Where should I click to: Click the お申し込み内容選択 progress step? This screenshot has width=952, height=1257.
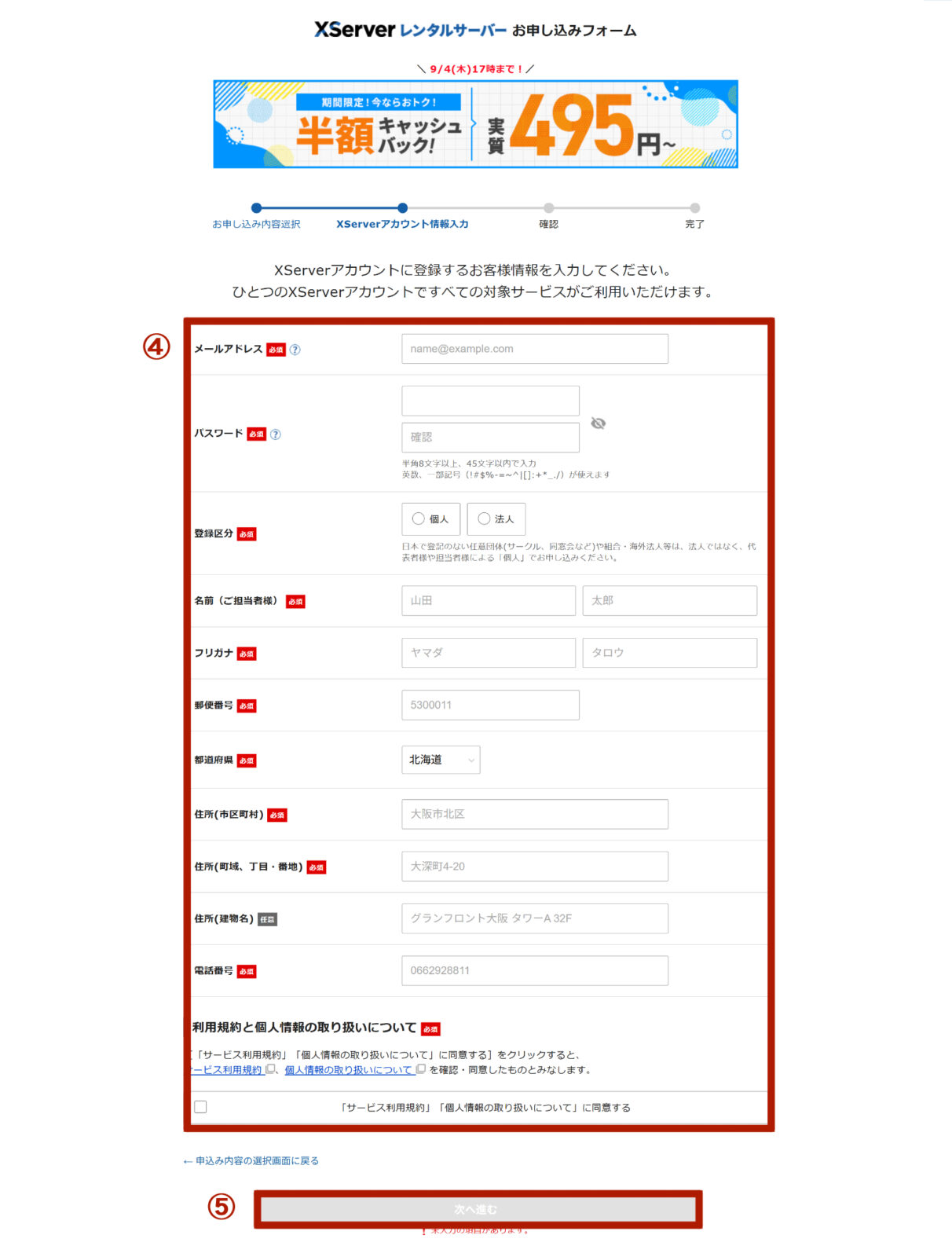[x=256, y=224]
